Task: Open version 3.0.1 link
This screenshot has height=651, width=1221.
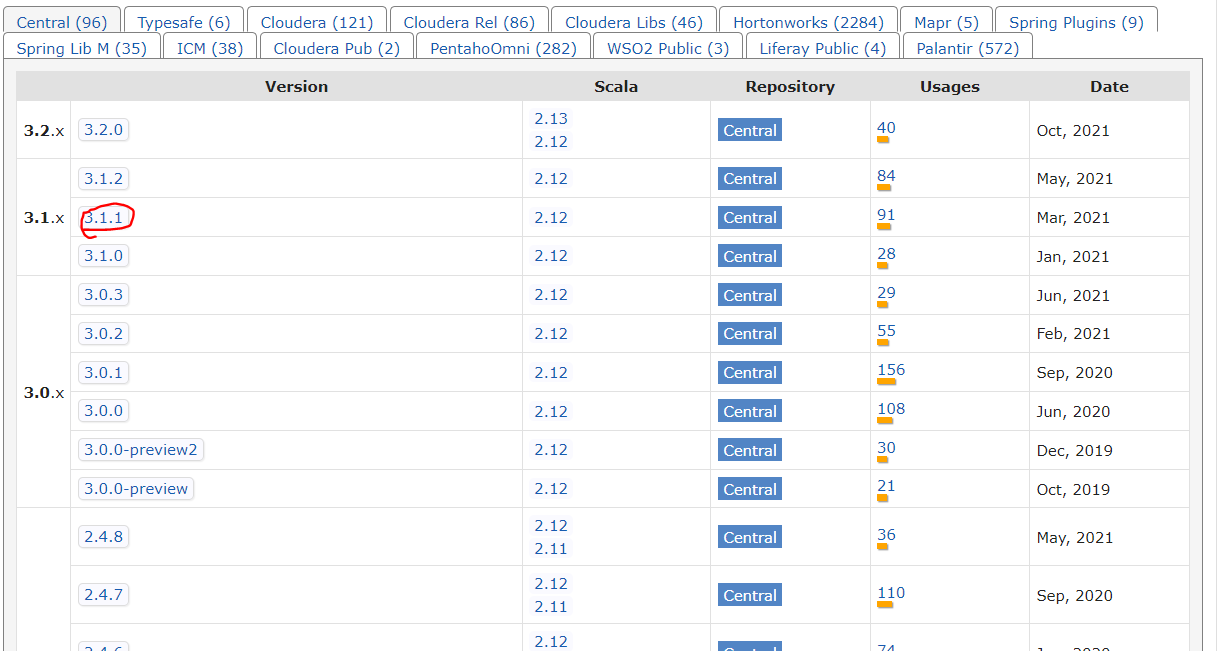Action: (104, 372)
